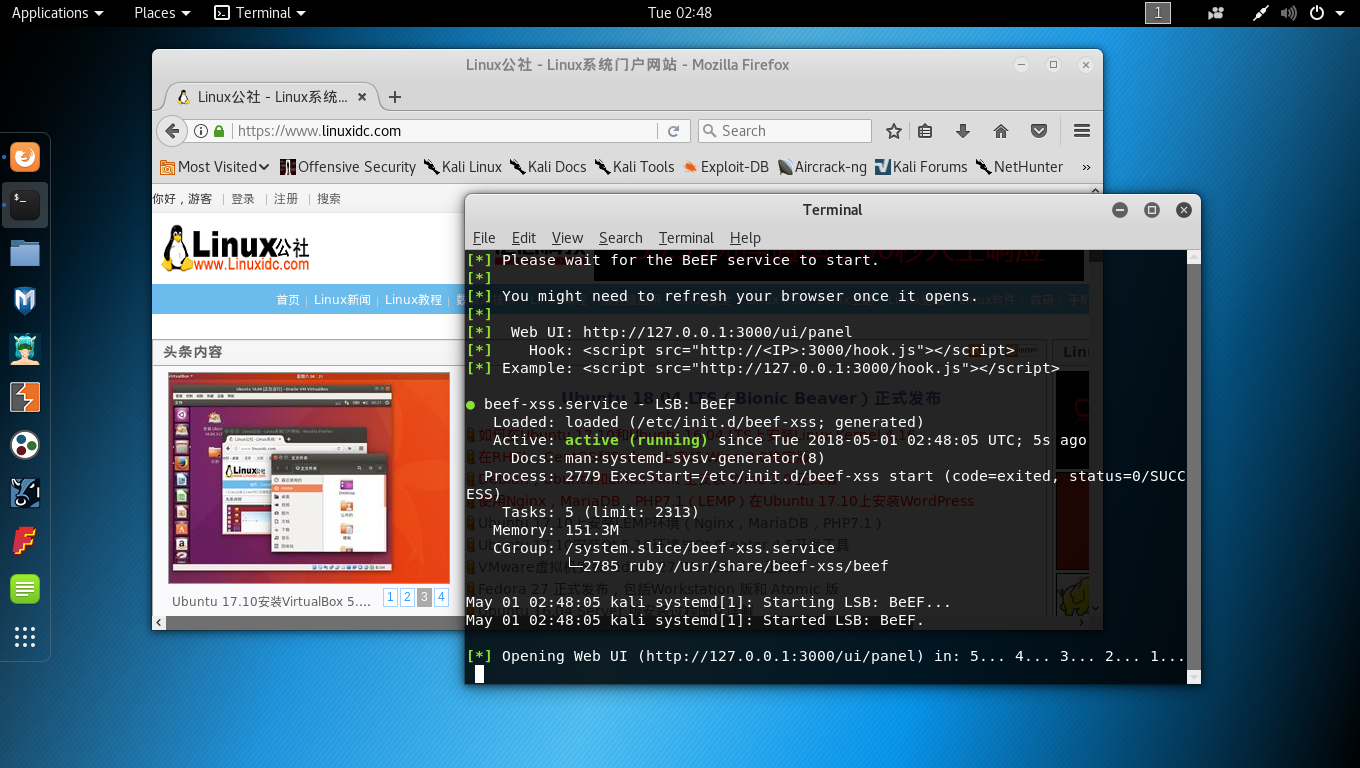Go back with Firefox back arrow
1360x768 pixels.
tap(172, 131)
